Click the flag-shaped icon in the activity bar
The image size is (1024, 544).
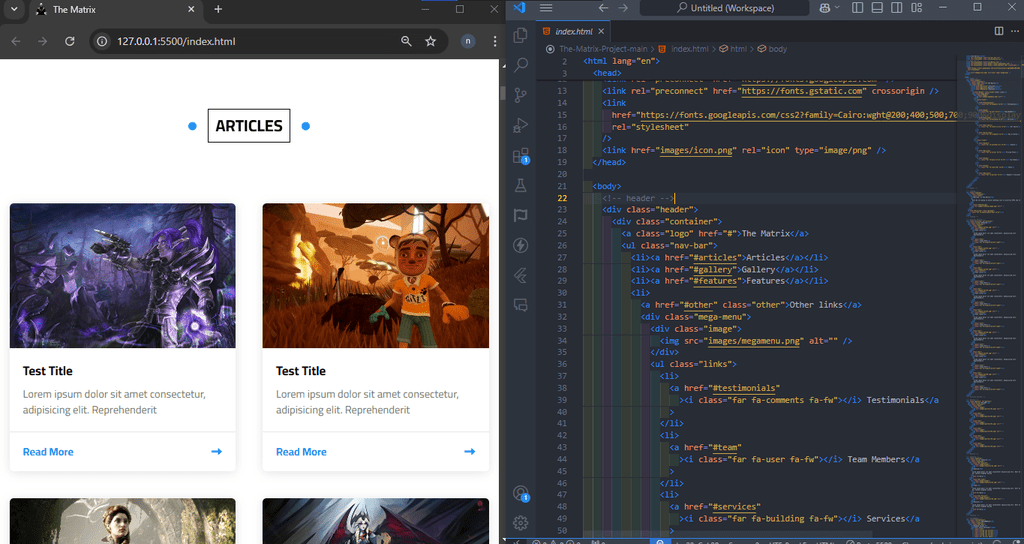520,216
